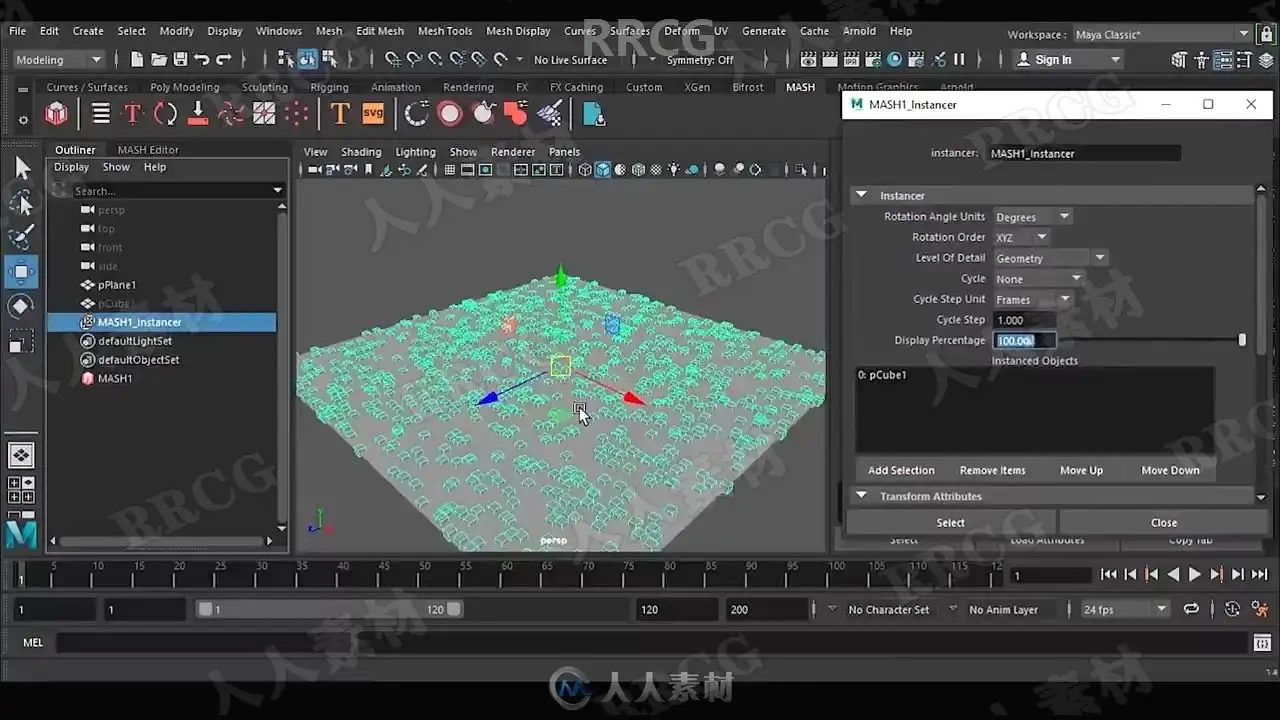Open the Modeling menu set dropdown
The width and height of the screenshot is (1280, 720).
(x=58, y=59)
